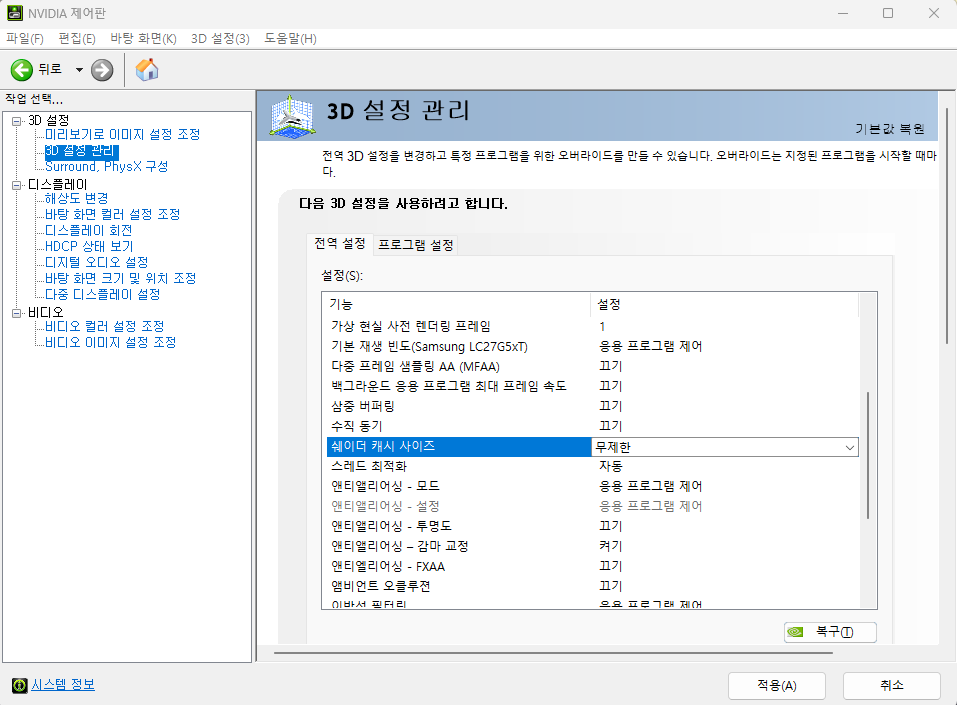Open Surround, PhysX 구성
957x705 pixels.
click(106, 166)
